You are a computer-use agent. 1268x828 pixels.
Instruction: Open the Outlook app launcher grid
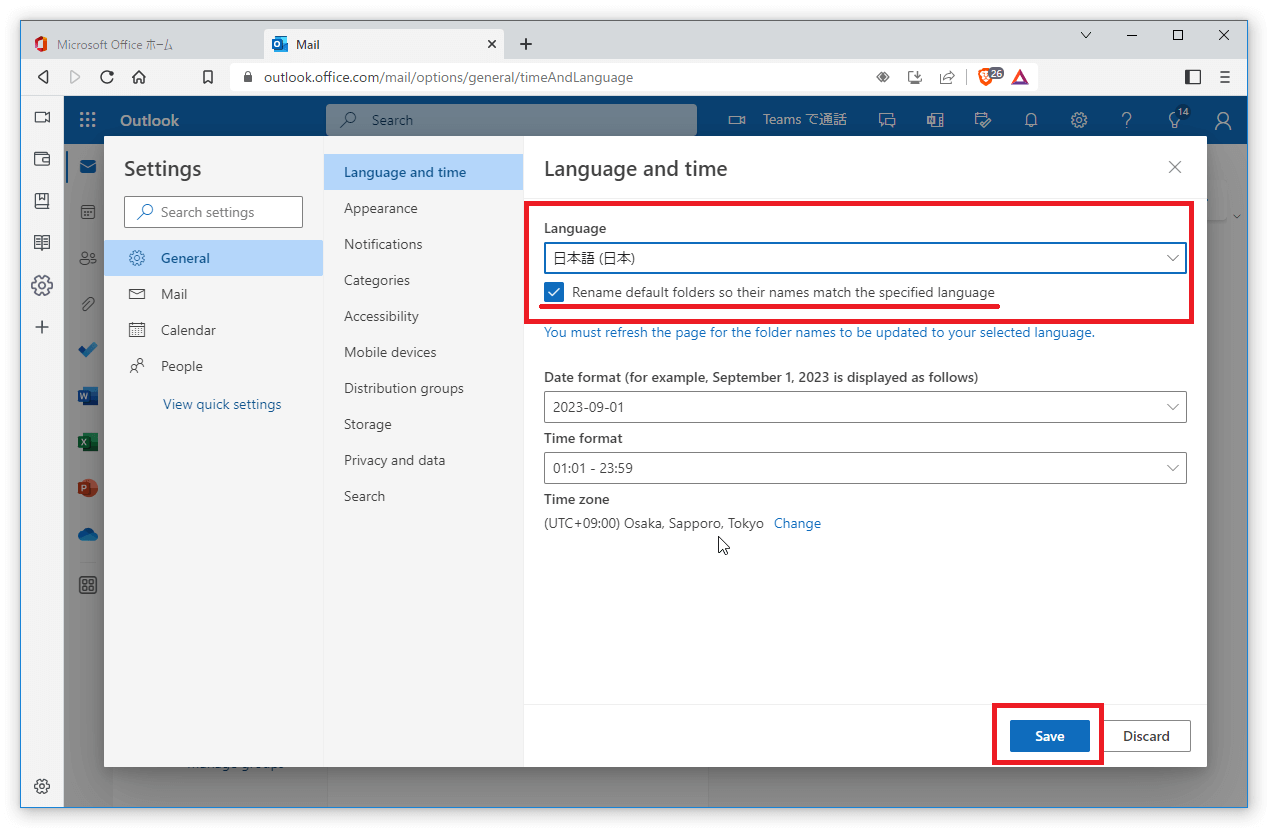point(87,120)
